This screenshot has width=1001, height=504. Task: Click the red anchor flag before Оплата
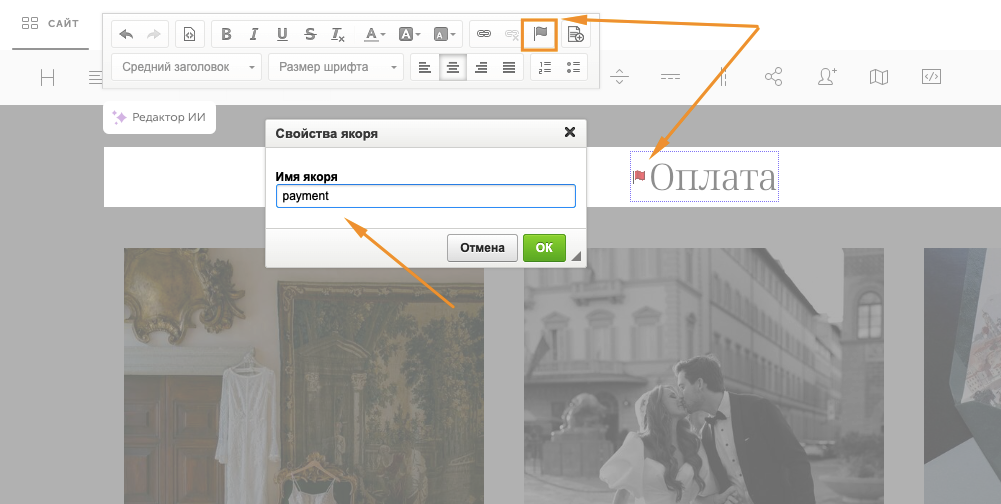(x=639, y=176)
